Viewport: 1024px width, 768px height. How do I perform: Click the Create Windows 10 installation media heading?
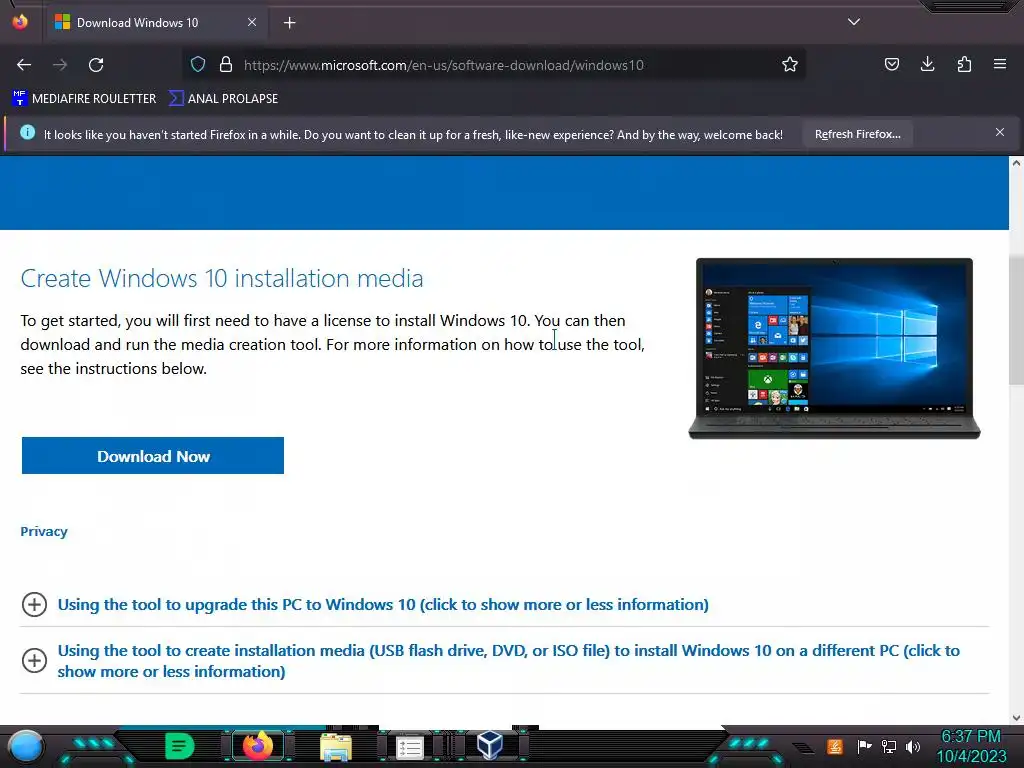(x=222, y=278)
